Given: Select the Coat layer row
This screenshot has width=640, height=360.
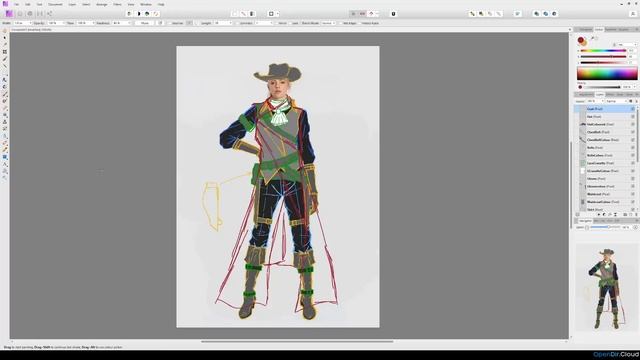Looking at the screenshot, I should pos(604,109).
